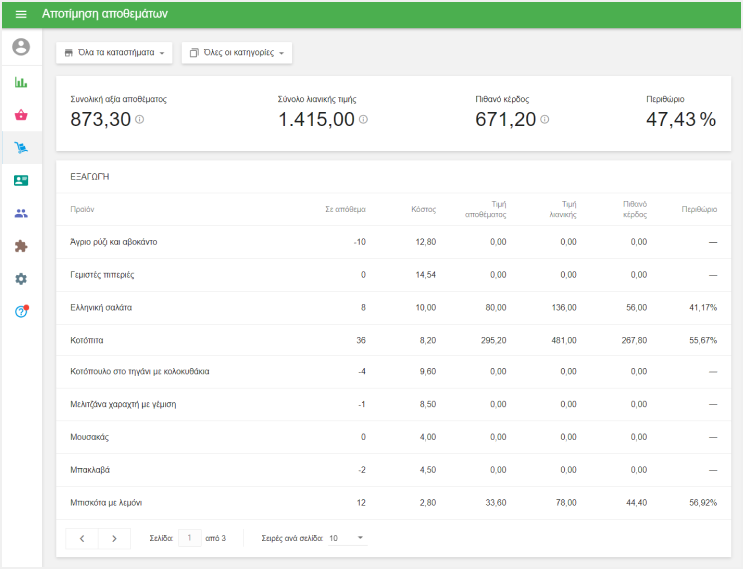This screenshot has height=569, width=743.
Task: Open the hamburger navigation menu
Action: [x=21, y=15]
